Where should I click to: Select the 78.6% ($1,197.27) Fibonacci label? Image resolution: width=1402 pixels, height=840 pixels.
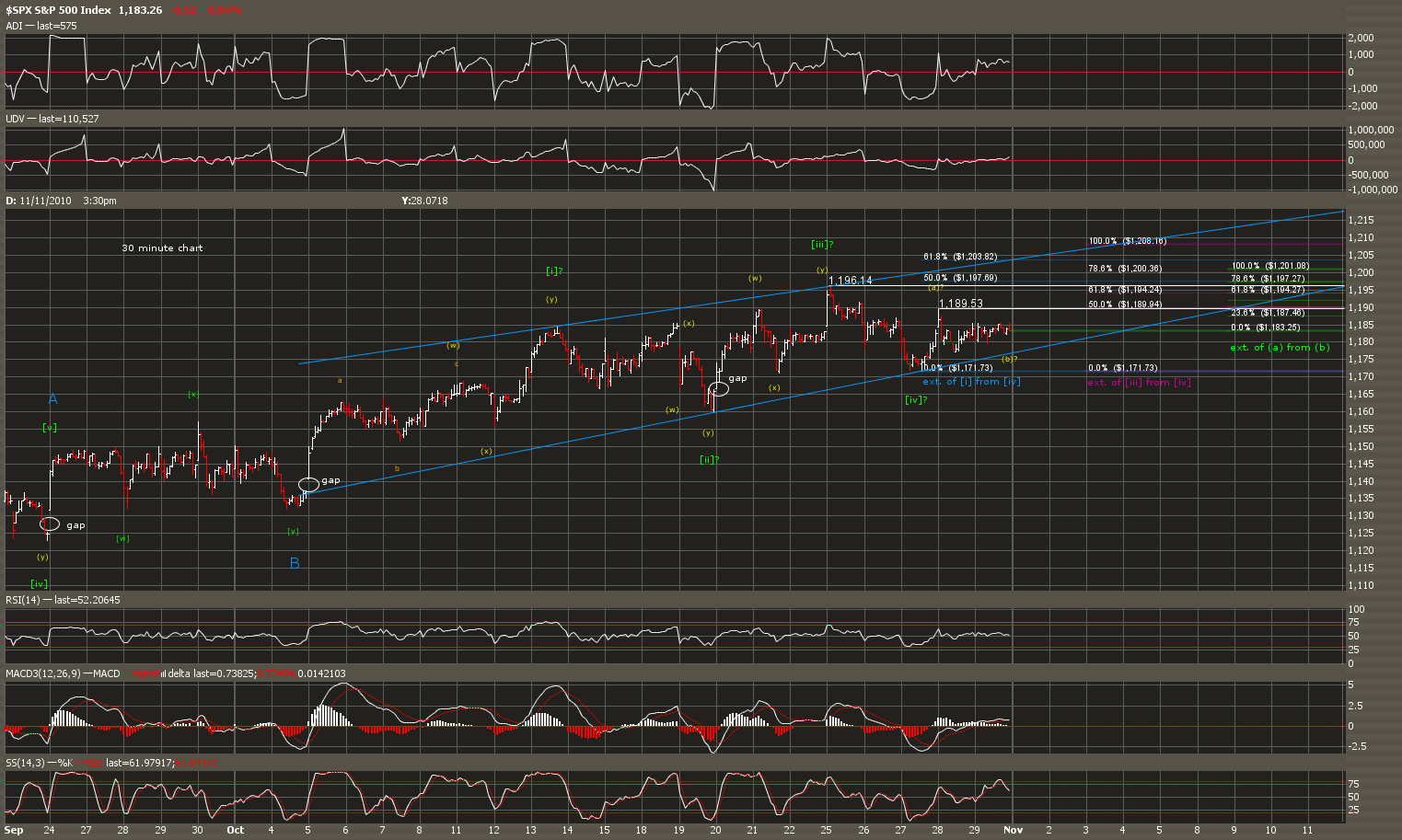[x=1268, y=278]
